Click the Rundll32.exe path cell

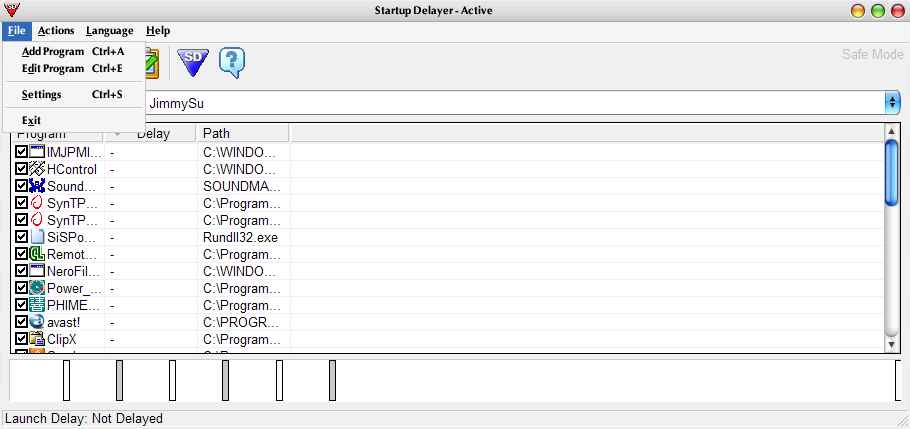click(x=241, y=237)
